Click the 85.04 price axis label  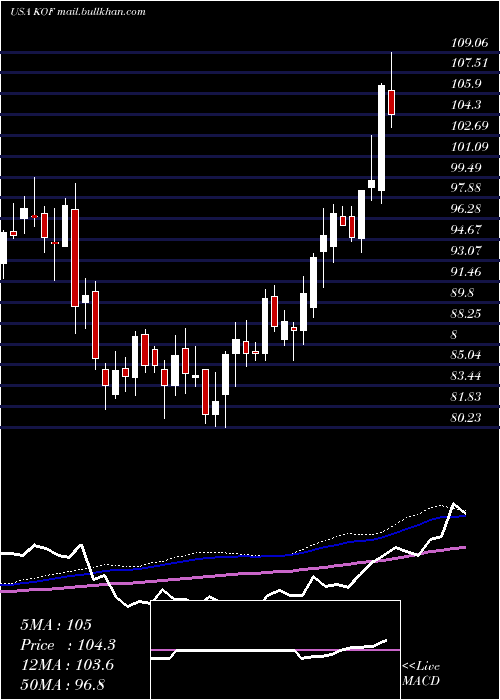pyautogui.click(x=466, y=355)
